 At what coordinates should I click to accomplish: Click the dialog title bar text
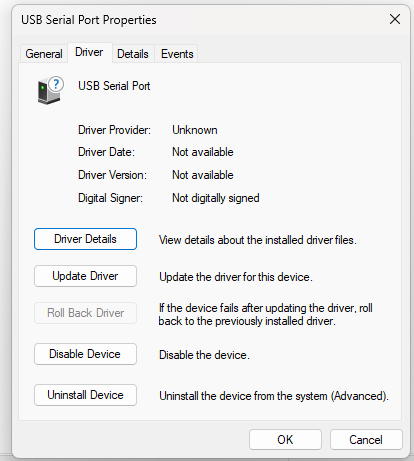coord(89,20)
